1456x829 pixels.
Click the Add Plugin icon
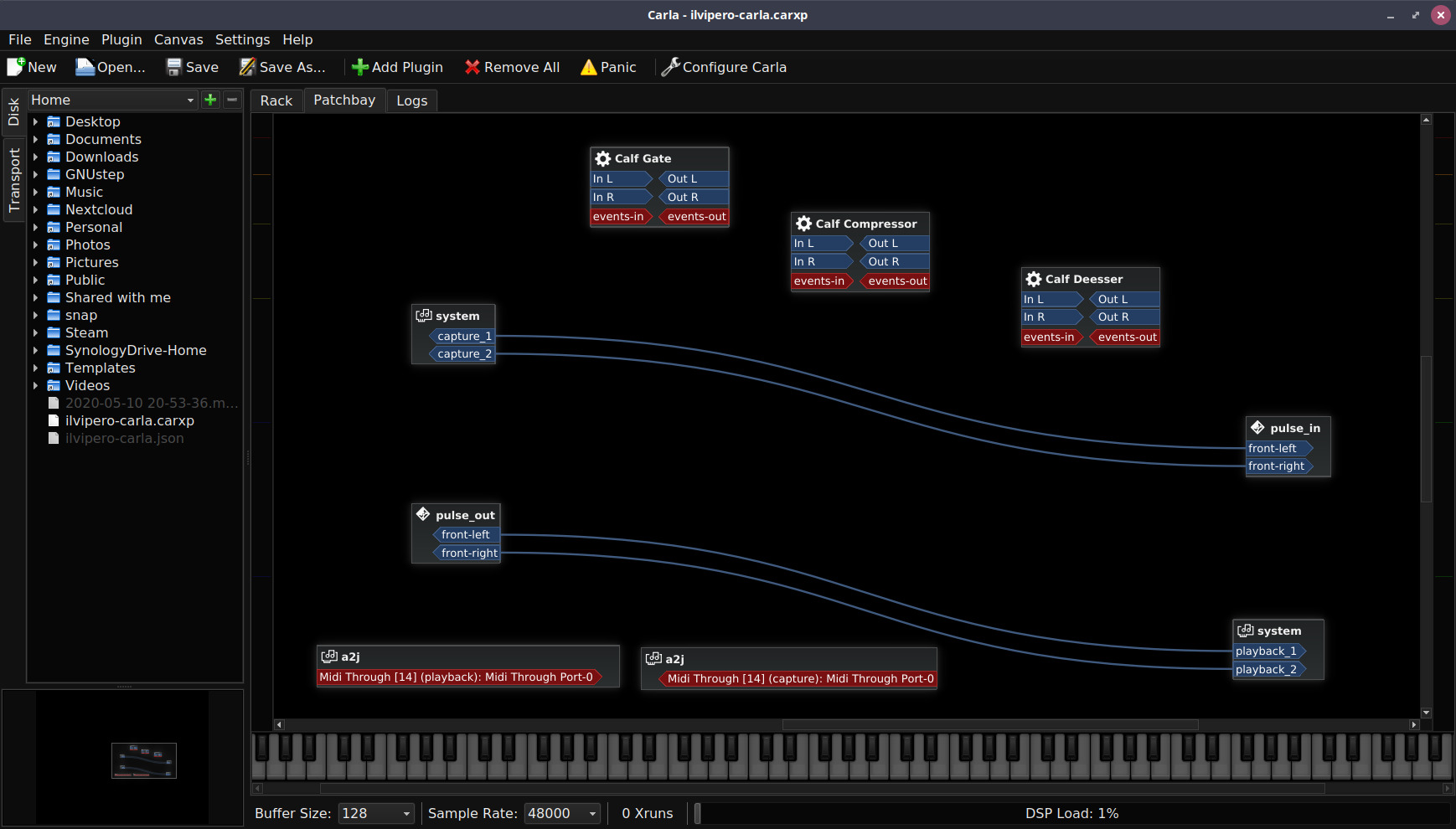coord(360,67)
